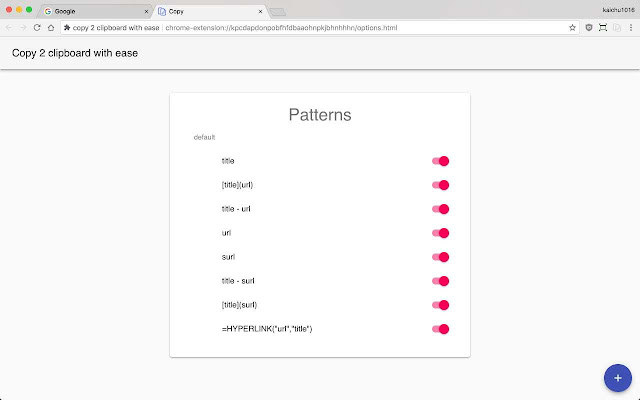
Task: Add a new pattern with plus button
Action: [x=618, y=378]
